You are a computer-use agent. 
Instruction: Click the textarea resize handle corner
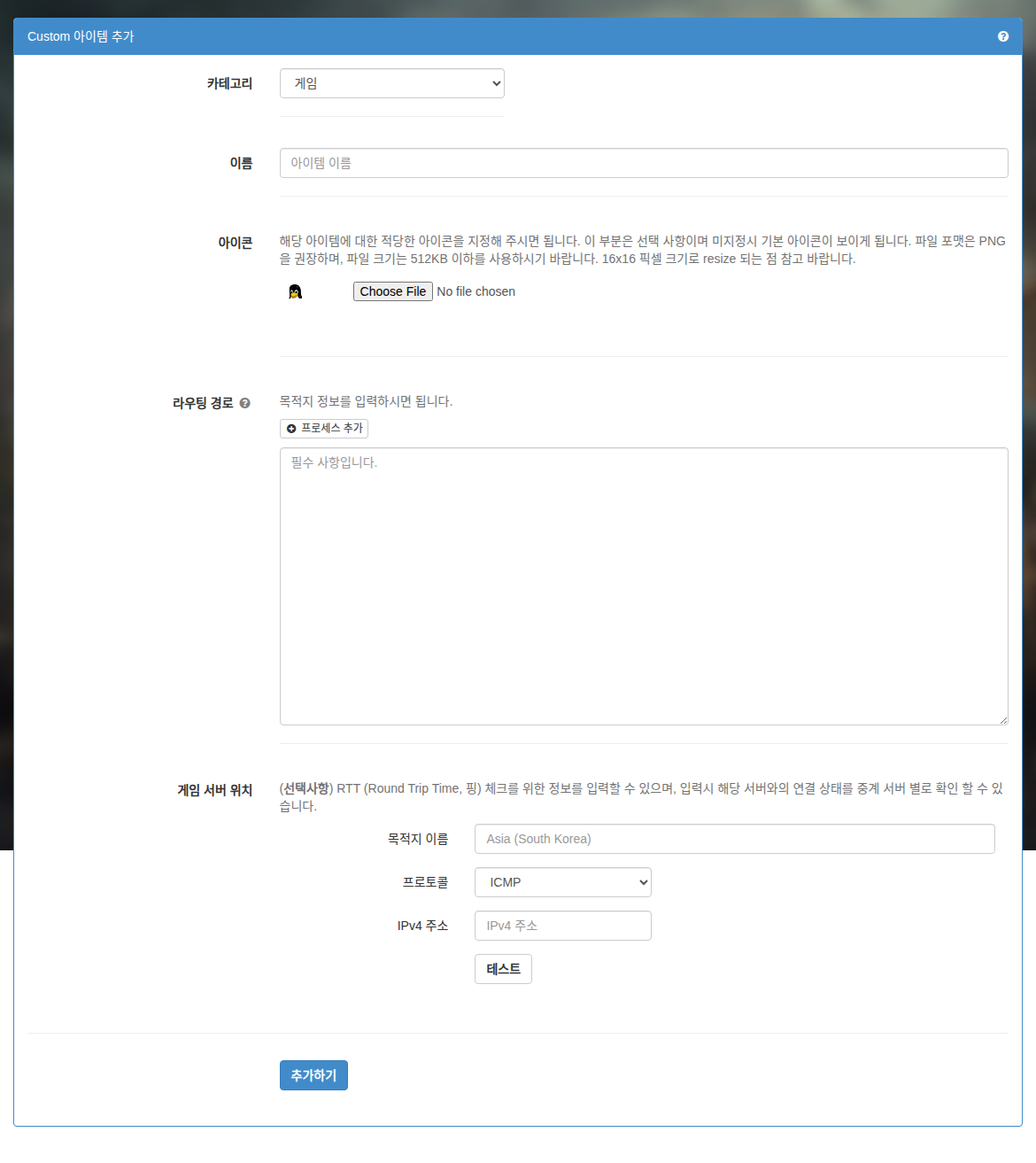[1003, 720]
